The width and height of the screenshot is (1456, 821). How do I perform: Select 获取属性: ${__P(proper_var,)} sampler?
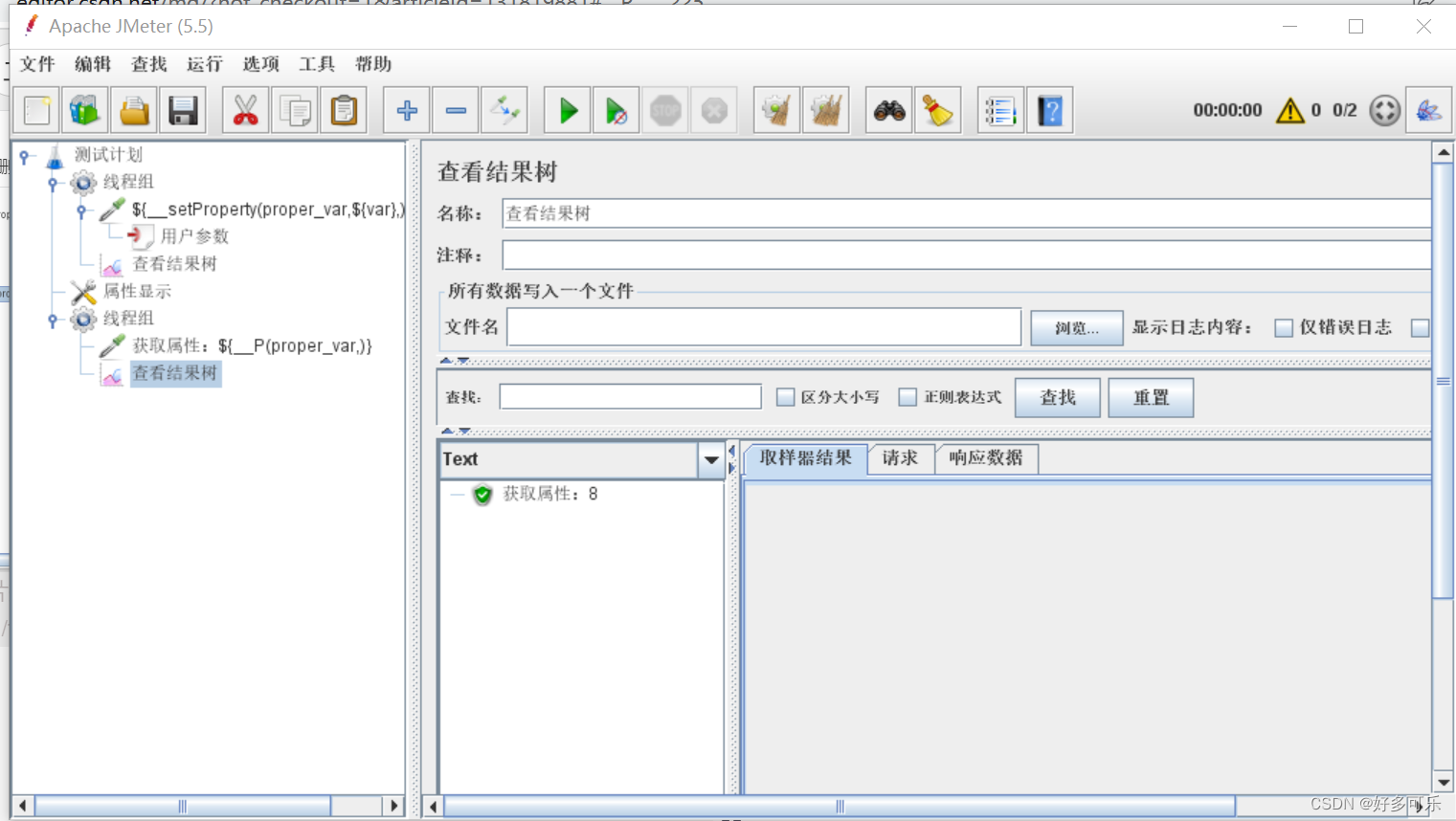[x=252, y=346]
